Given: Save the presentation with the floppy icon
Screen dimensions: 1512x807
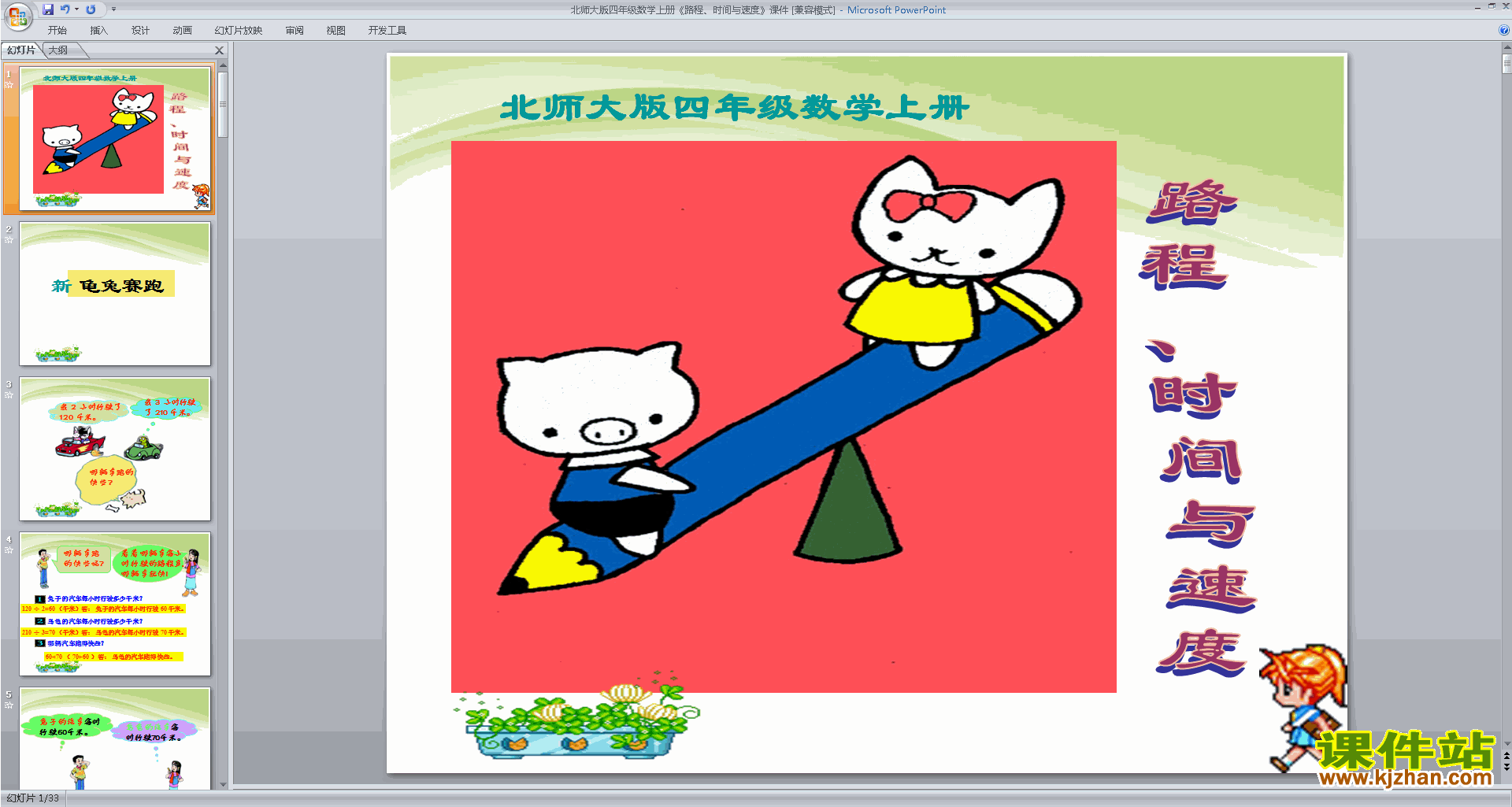Looking at the screenshot, I should click(x=48, y=9).
